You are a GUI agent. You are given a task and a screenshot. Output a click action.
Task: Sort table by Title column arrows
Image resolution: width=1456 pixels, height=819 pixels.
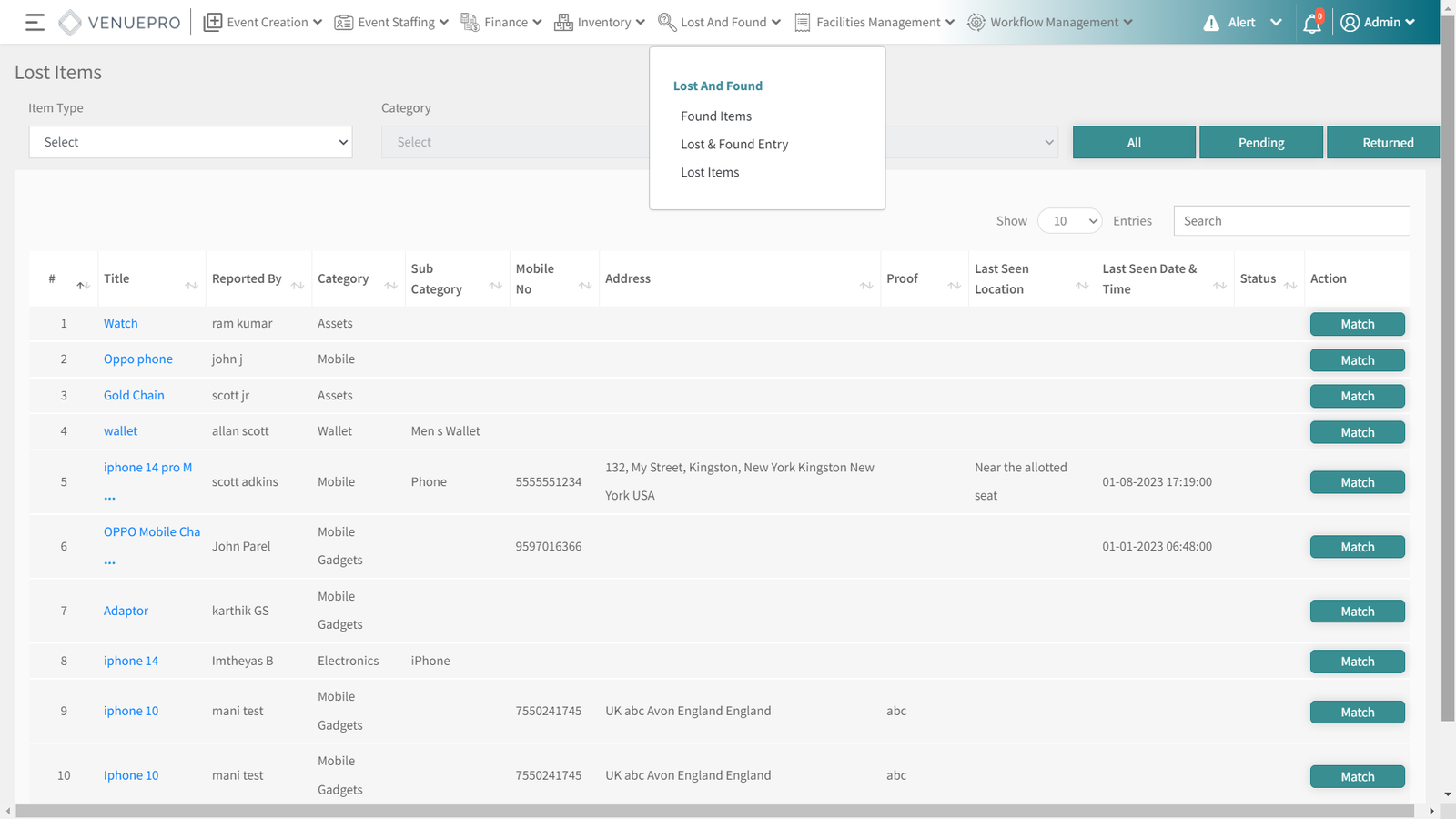point(191,286)
